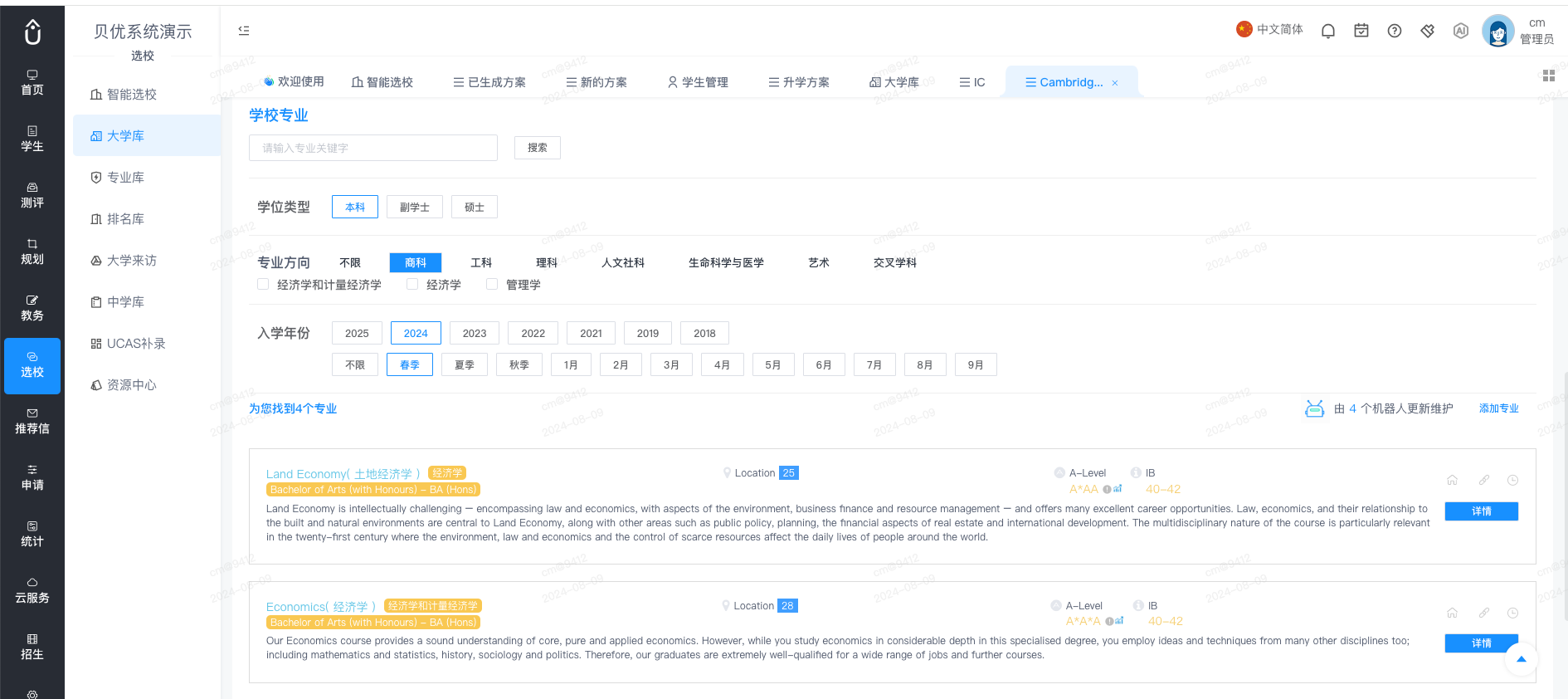Open the calendar icon in header
Image resolution: width=1568 pixels, height=699 pixels.
click(x=1361, y=31)
